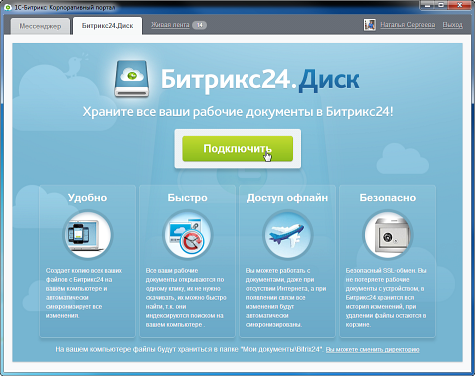Minimize the 1С-Битрикс window
The height and width of the screenshot is (376, 475).
pyautogui.click(x=428, y=5)
